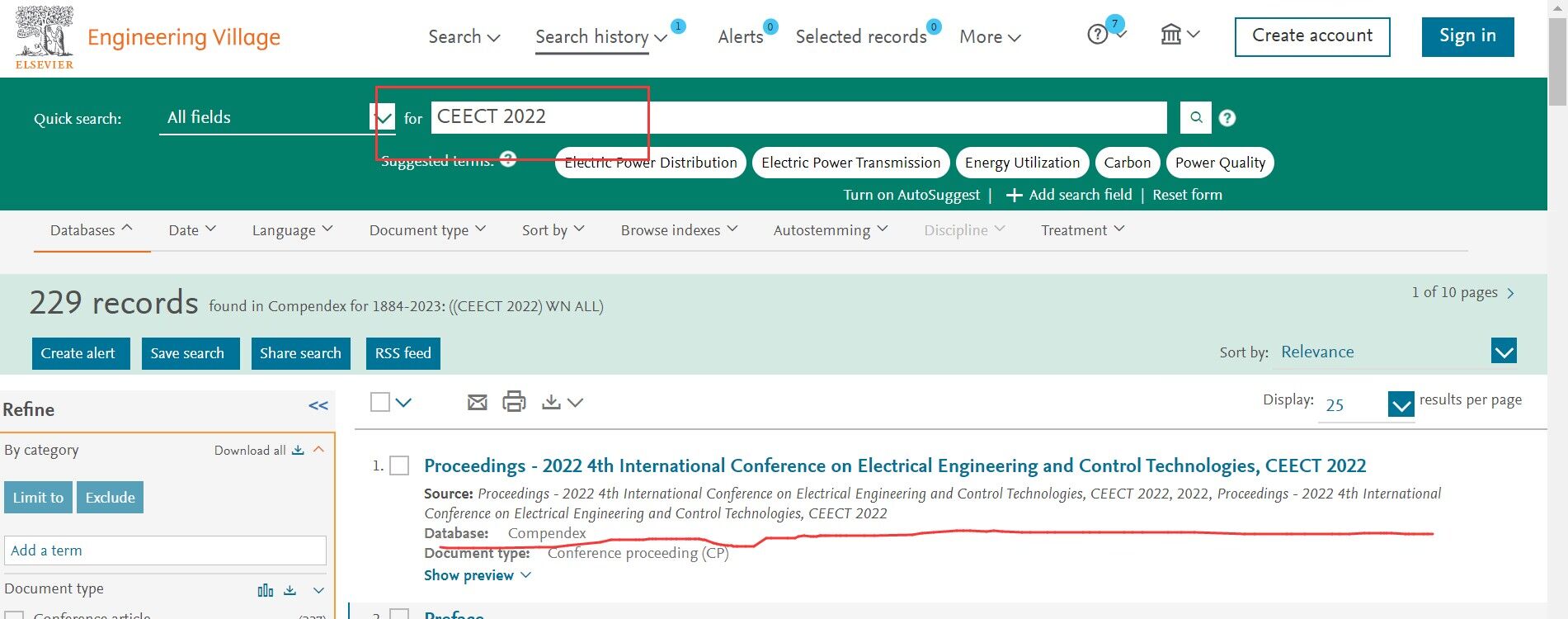
Task: Expand the Document type facet chevron
Action: tap(318, 590)
